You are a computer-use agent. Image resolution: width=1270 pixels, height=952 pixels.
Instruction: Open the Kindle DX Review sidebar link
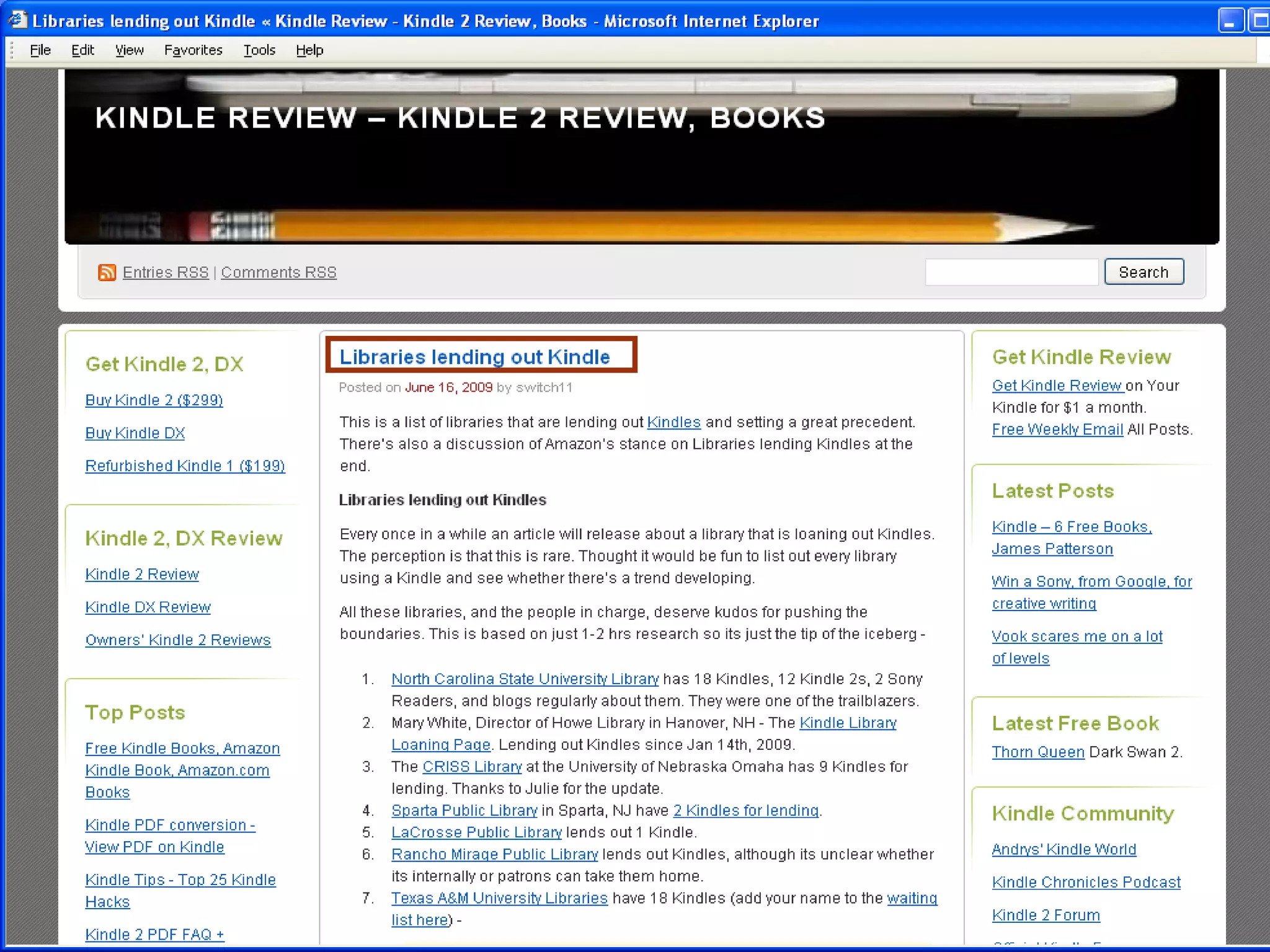click(x=148, y=607)
